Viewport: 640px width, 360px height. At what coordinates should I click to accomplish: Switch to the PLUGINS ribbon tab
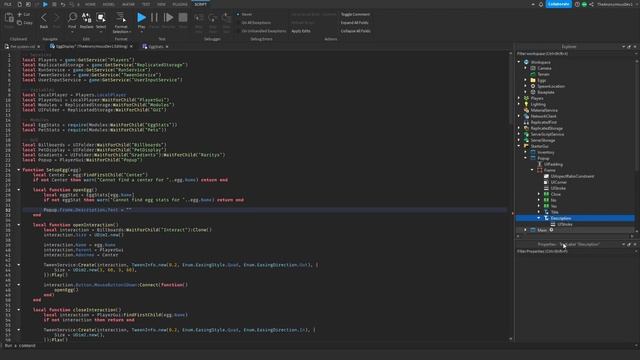click(180, 4)
